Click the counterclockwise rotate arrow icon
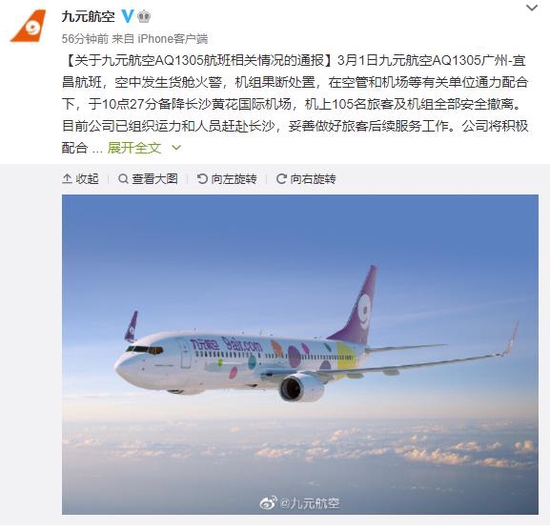This screenshot has height=531, width=550. coord(202,179)
